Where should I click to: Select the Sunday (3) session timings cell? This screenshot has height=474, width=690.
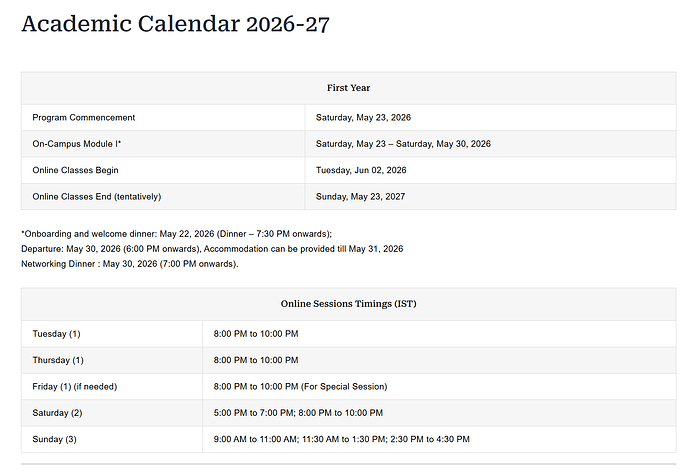pos(341,439)
